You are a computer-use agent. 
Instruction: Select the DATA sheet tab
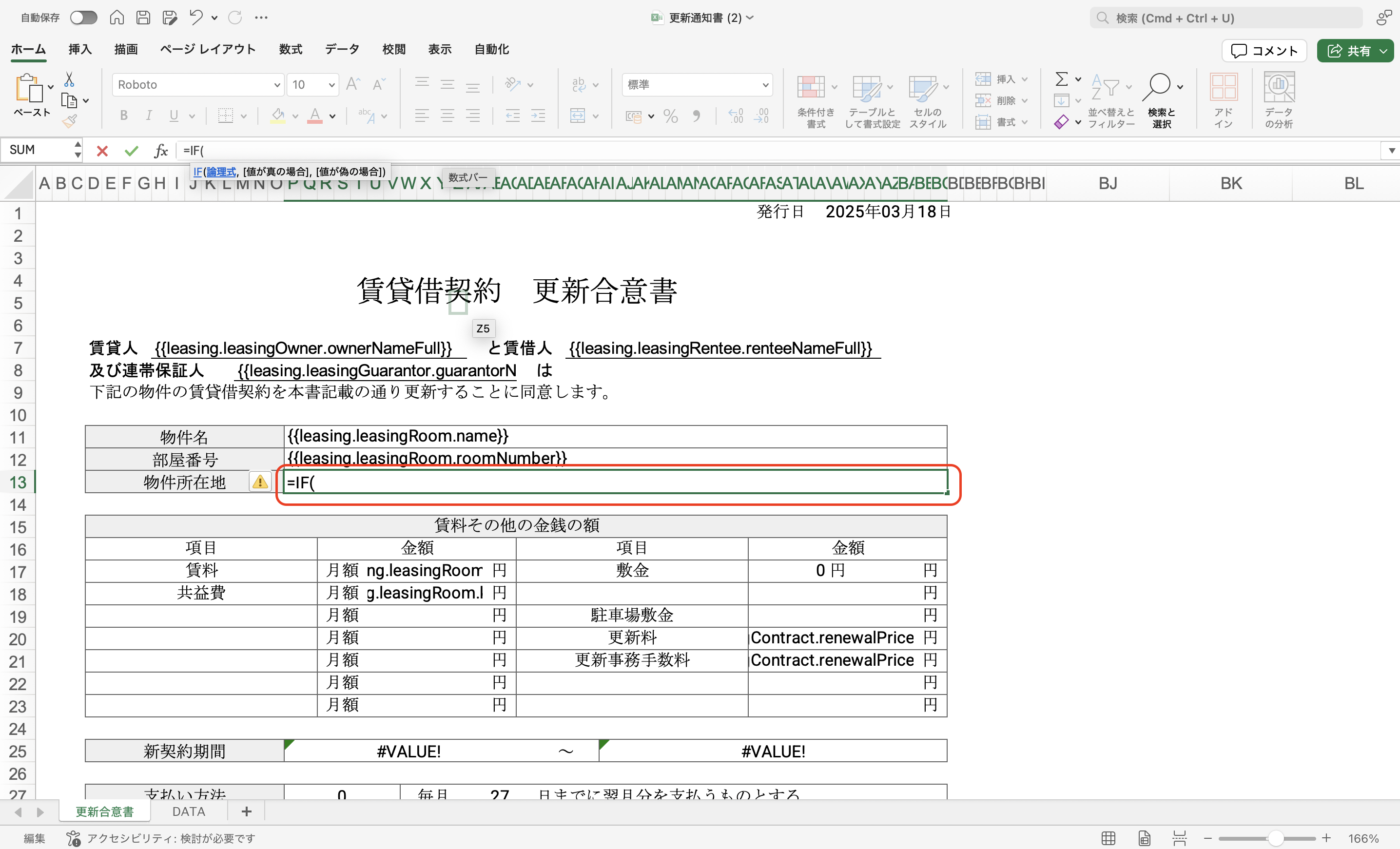tap(189, 811)
